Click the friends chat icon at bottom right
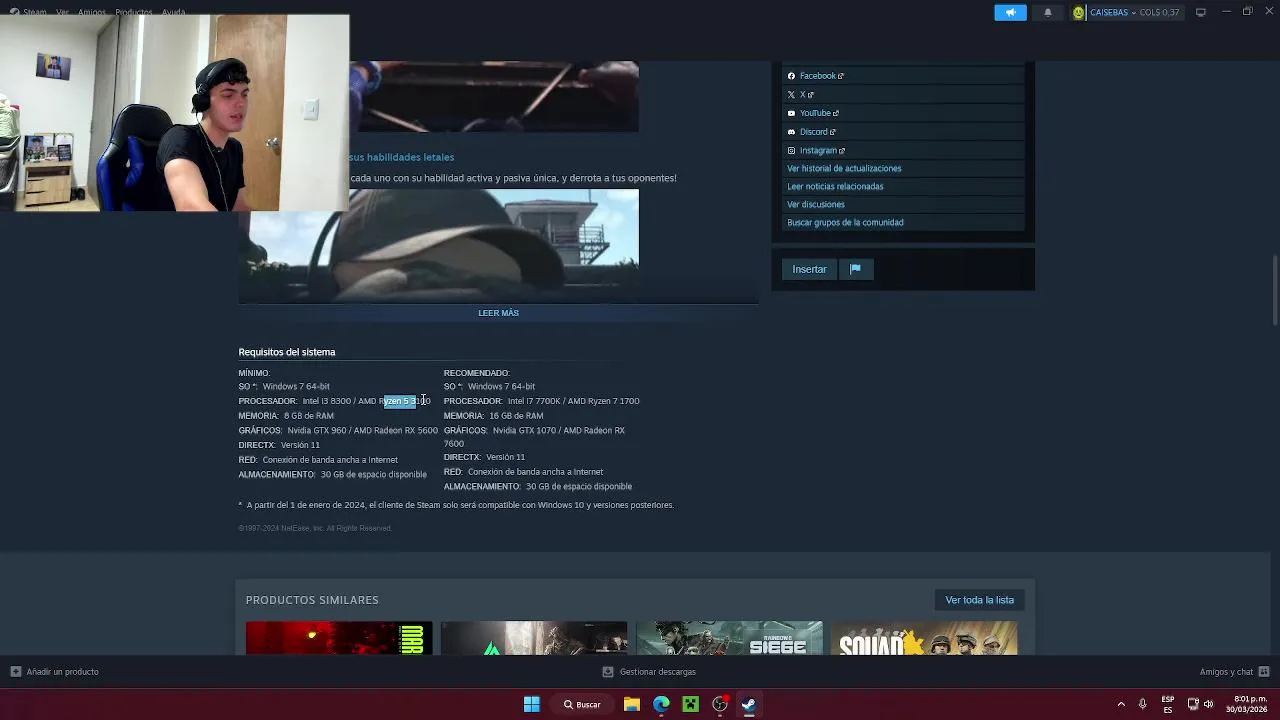 coord(1264,672)
